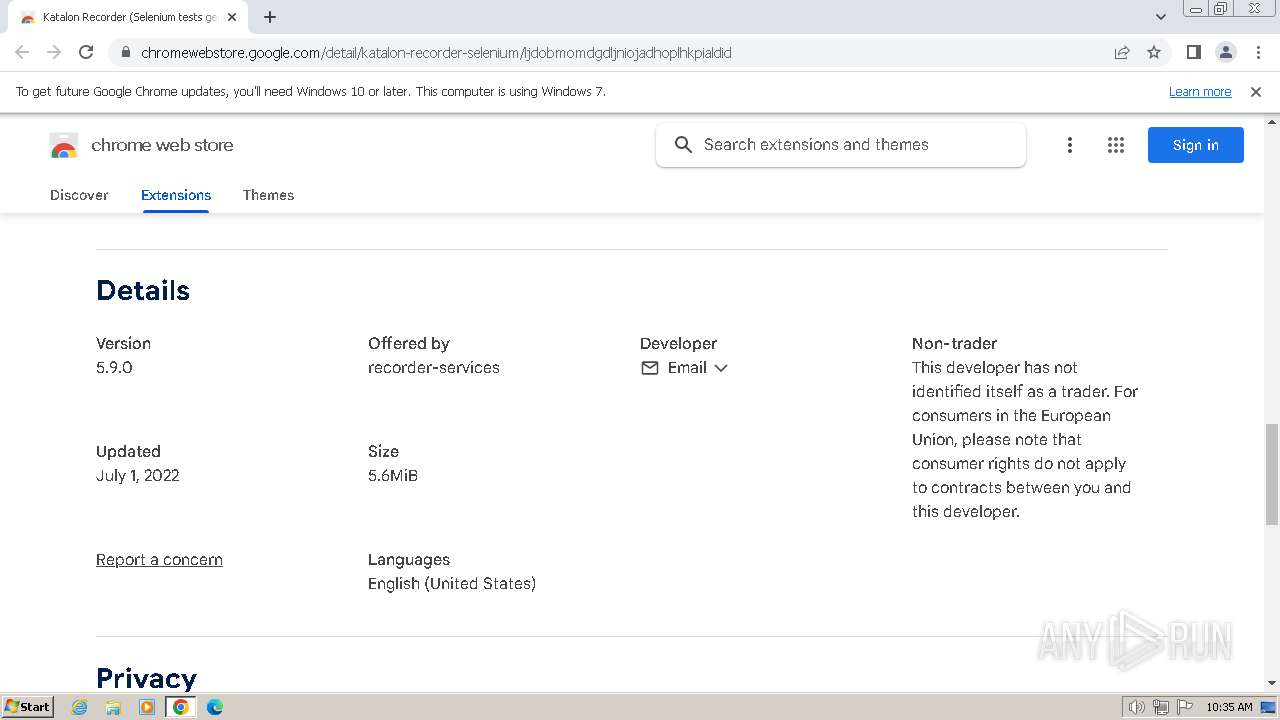The image size is (1280, 720).
Task: Switch to the Themes tab
Action: [x=268, y=195]
